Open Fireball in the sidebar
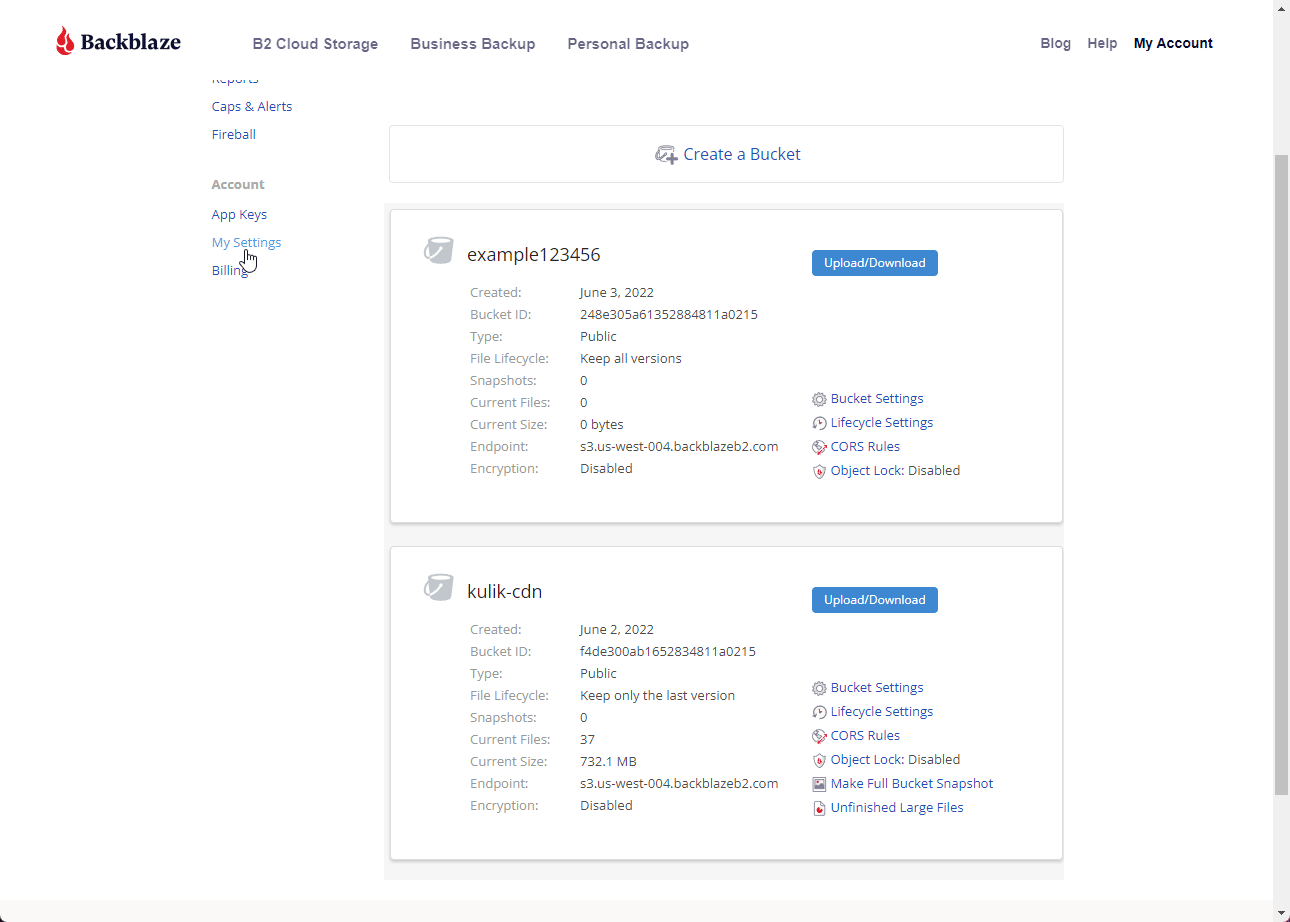Image resolution: width=1290 pixels, height=922 pixels. coord(234,134)
